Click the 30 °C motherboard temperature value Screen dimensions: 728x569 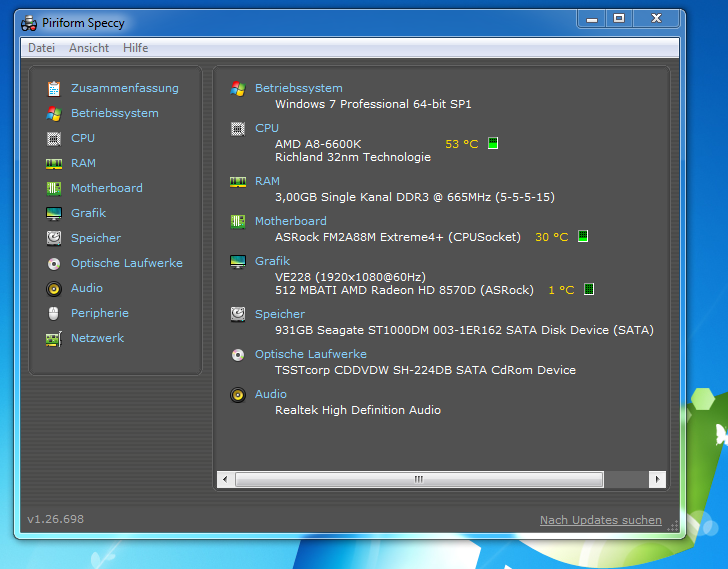tap(552, 237)
